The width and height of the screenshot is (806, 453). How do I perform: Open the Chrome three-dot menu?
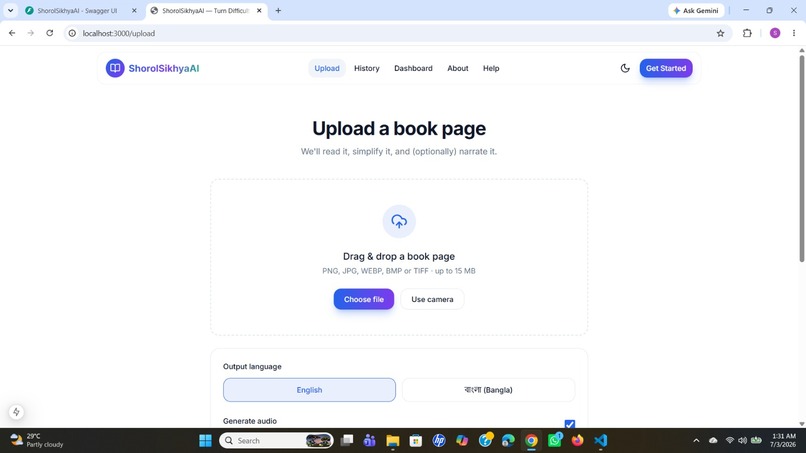(x=794, y=33)
